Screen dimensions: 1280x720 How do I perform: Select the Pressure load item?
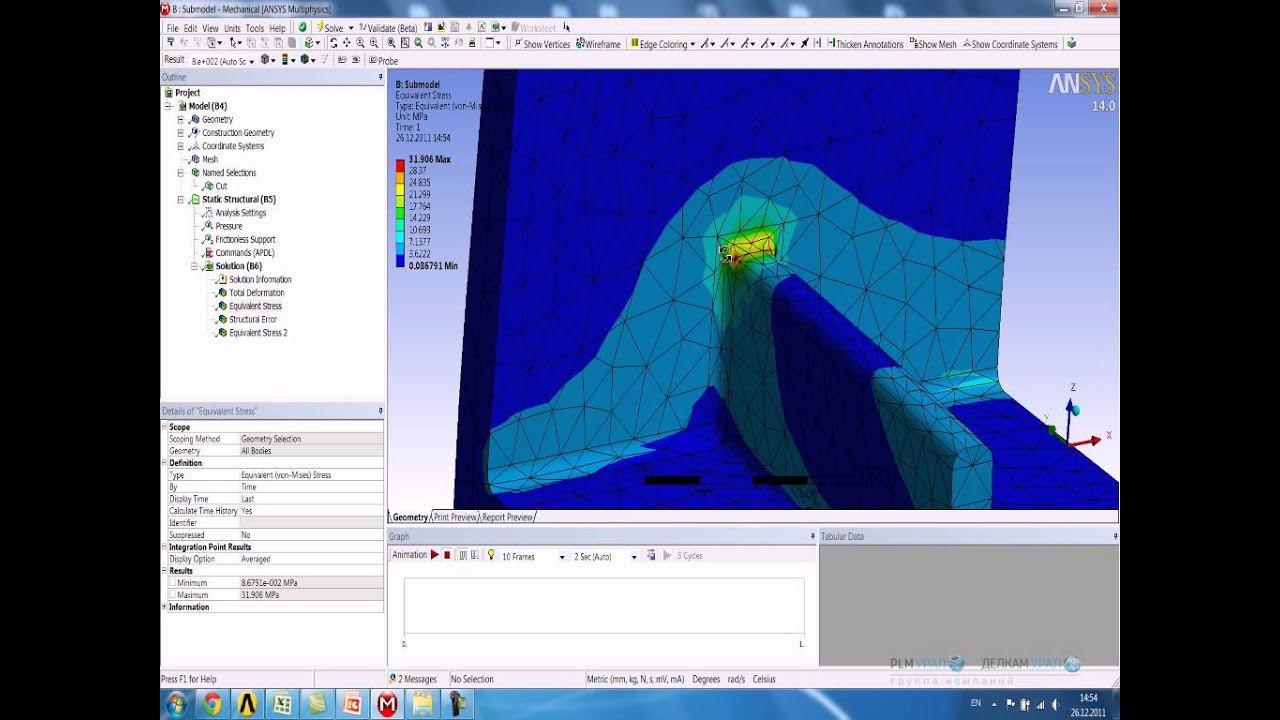pyautogui.click(x=228, y=226)
